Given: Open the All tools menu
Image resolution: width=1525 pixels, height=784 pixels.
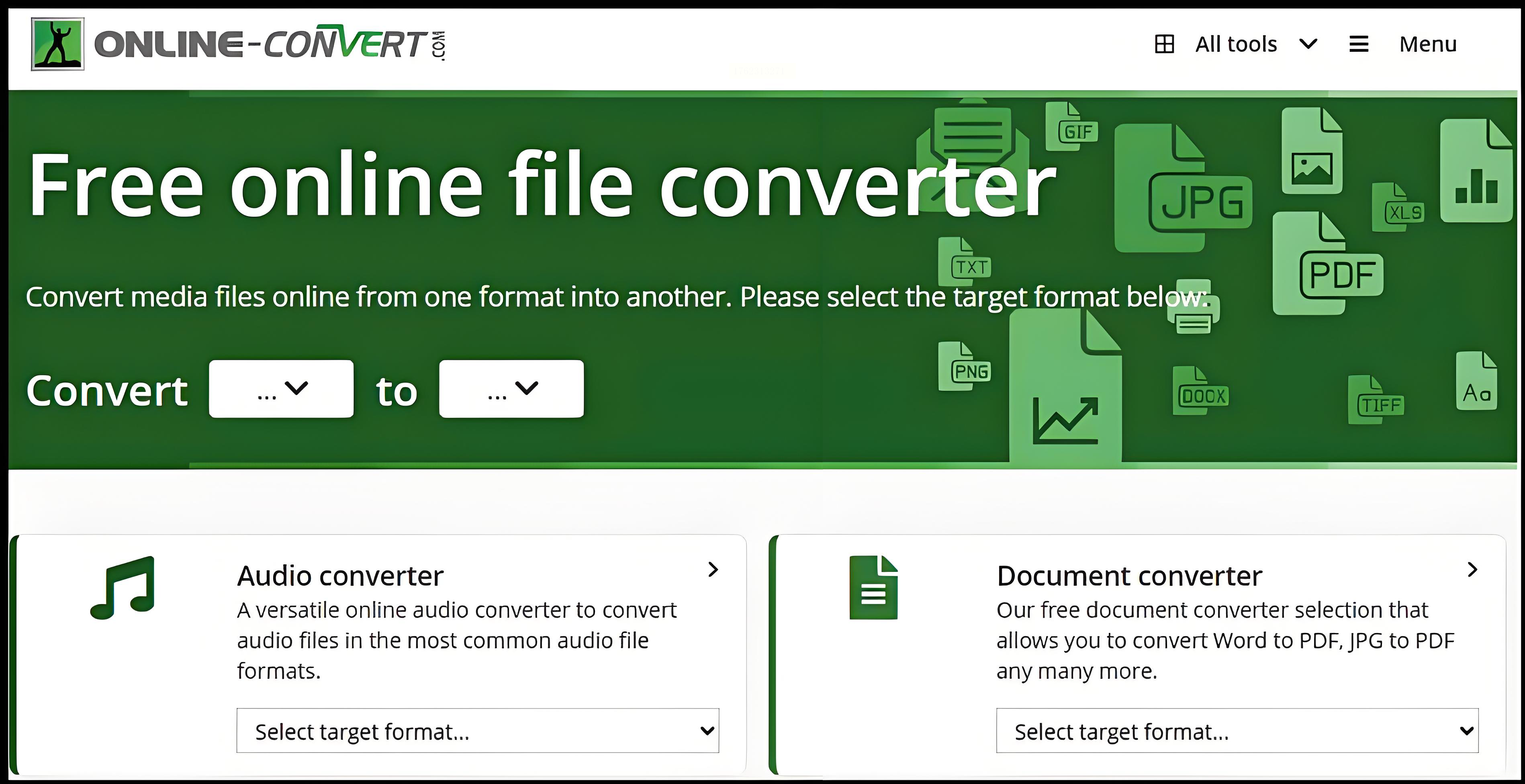Looking at the screenshot, I should click(x=1236, y=44).
